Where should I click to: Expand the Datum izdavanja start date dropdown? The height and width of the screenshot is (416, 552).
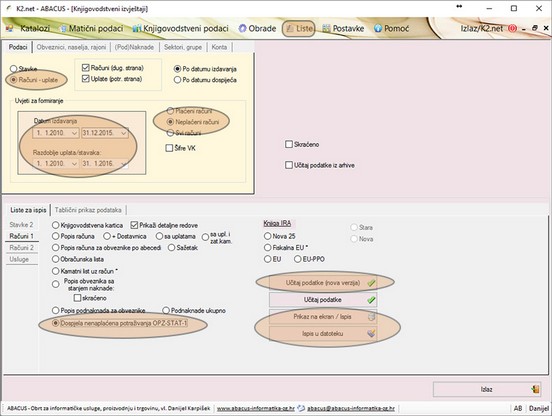[x=74, y=133]
